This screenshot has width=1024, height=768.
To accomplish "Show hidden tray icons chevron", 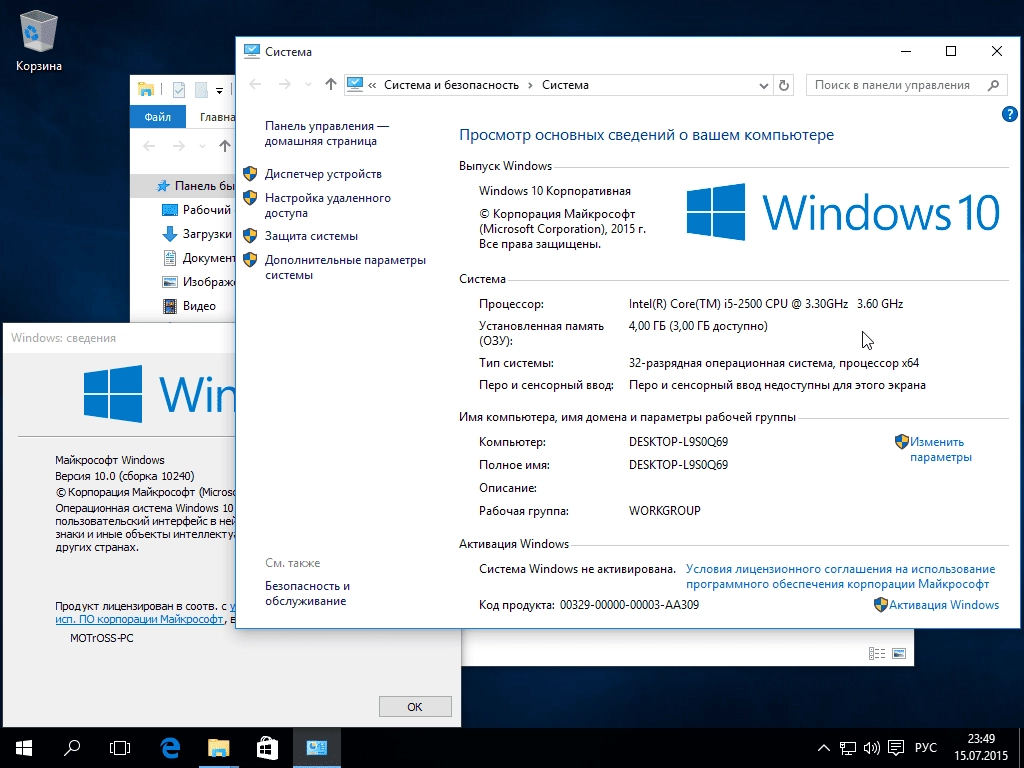I will (824, 748).
